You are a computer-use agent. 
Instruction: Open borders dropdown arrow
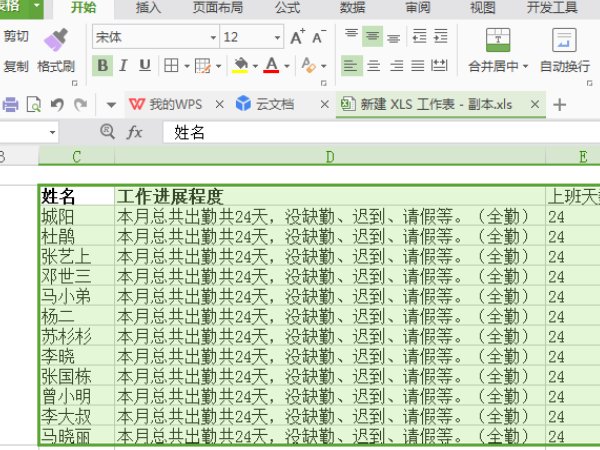[187, 66]
